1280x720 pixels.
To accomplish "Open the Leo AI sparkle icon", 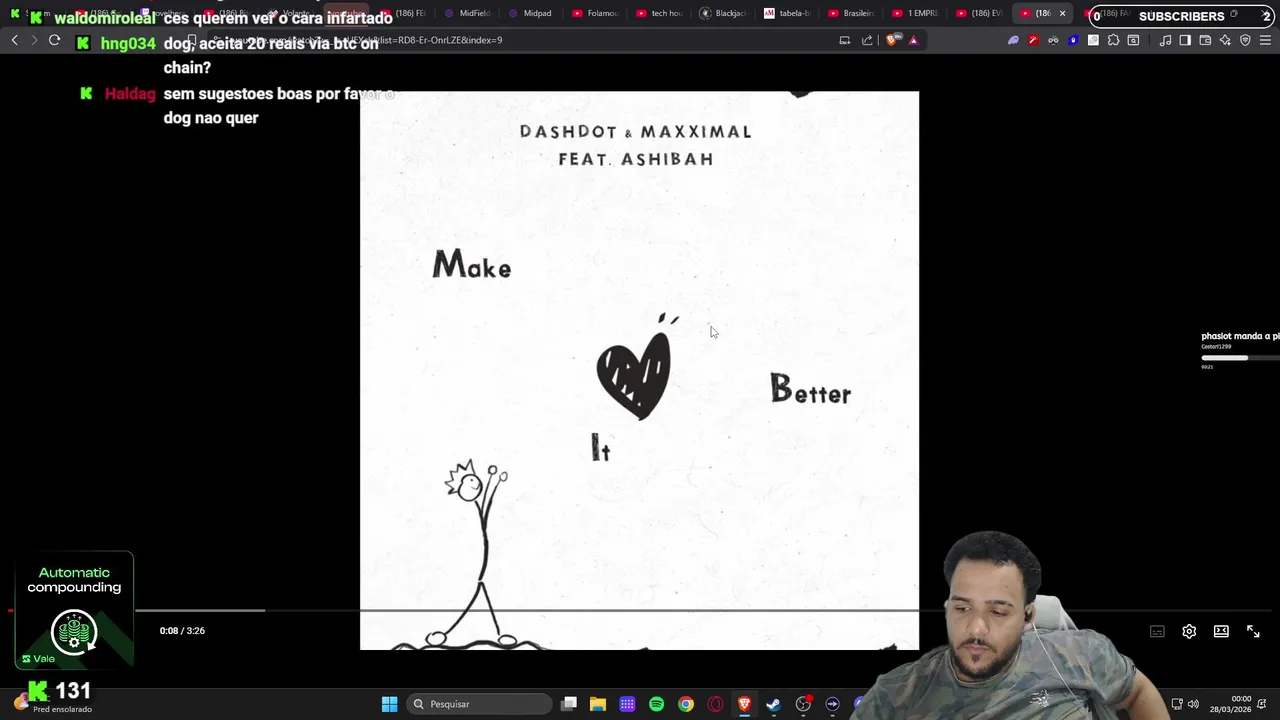I will [x=1225, y=40].
